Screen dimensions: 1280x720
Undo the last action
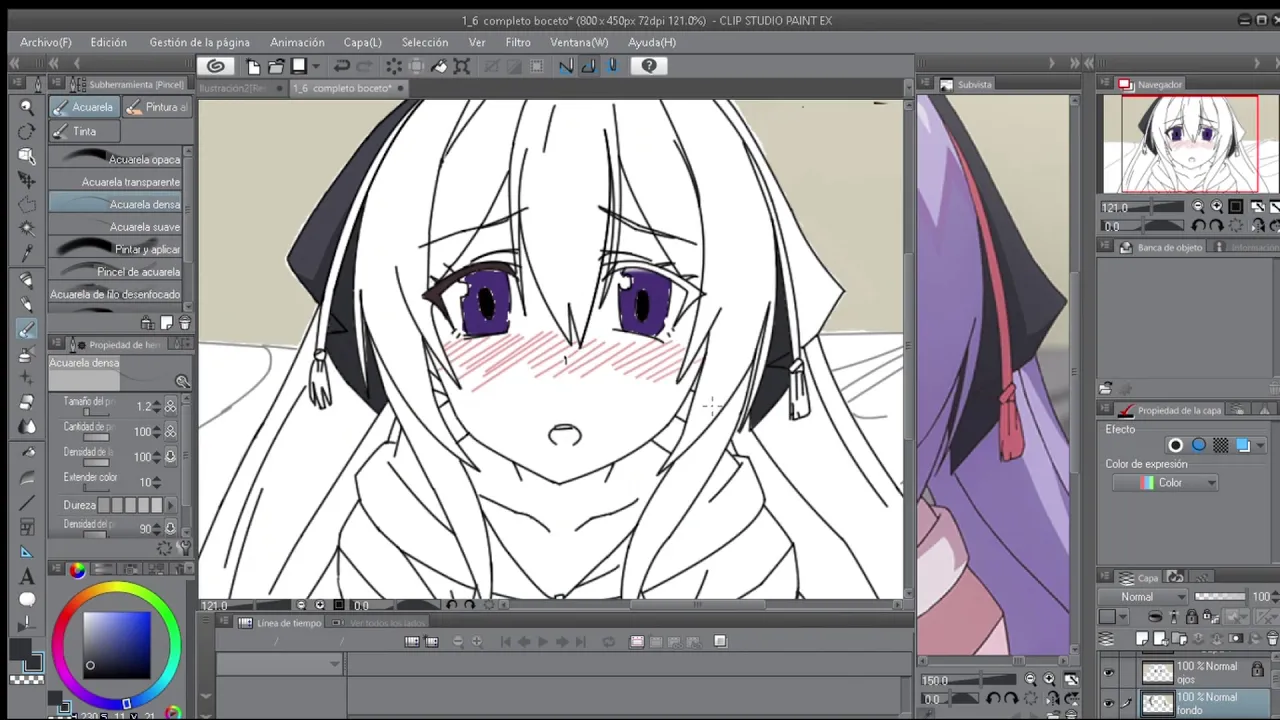tap(341, 66)
